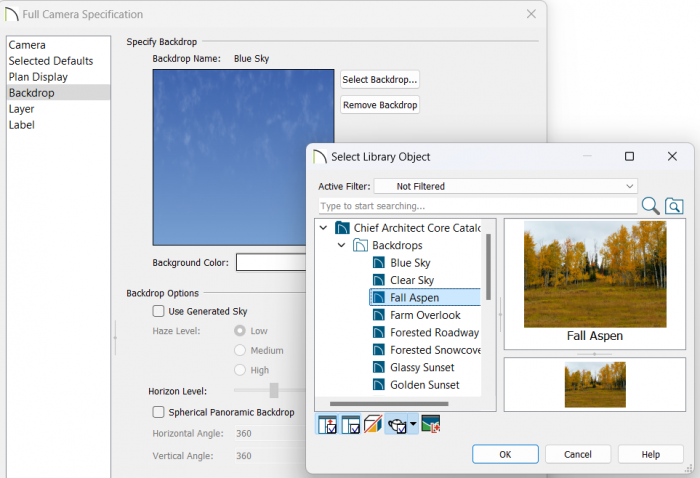Image resolution: width=700 pixels, height=478 pixels.
Task: Click the Help button
Action: tap(650, 454)
